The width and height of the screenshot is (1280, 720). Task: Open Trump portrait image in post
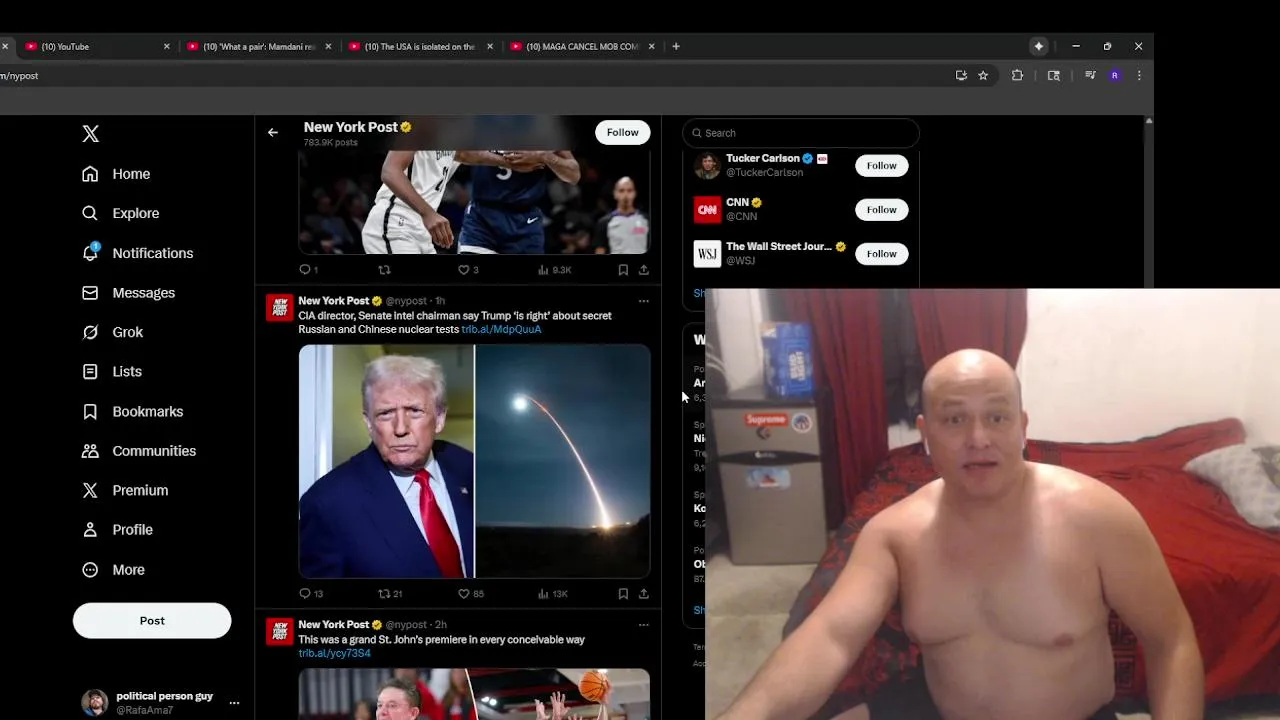pyautogui.click(x=386, y=461)
